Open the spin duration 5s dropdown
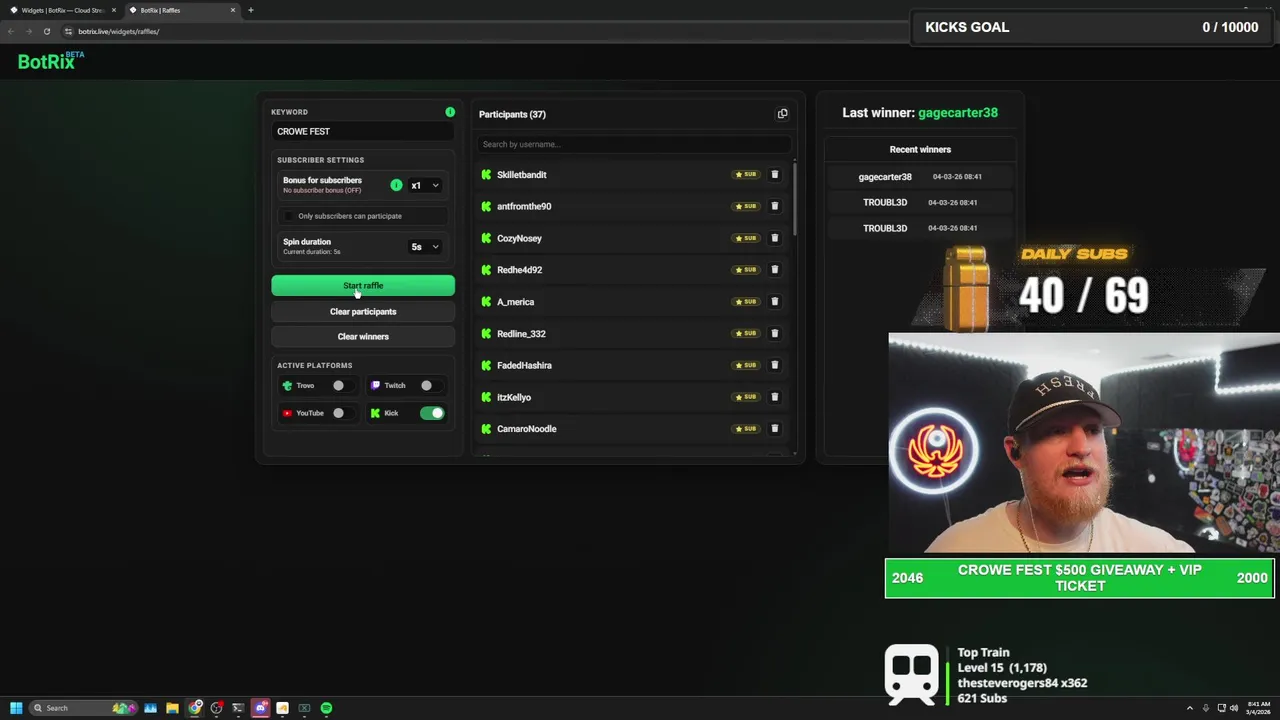The width and height of the screenshot is (1280, 720). [x=425, y=247]
